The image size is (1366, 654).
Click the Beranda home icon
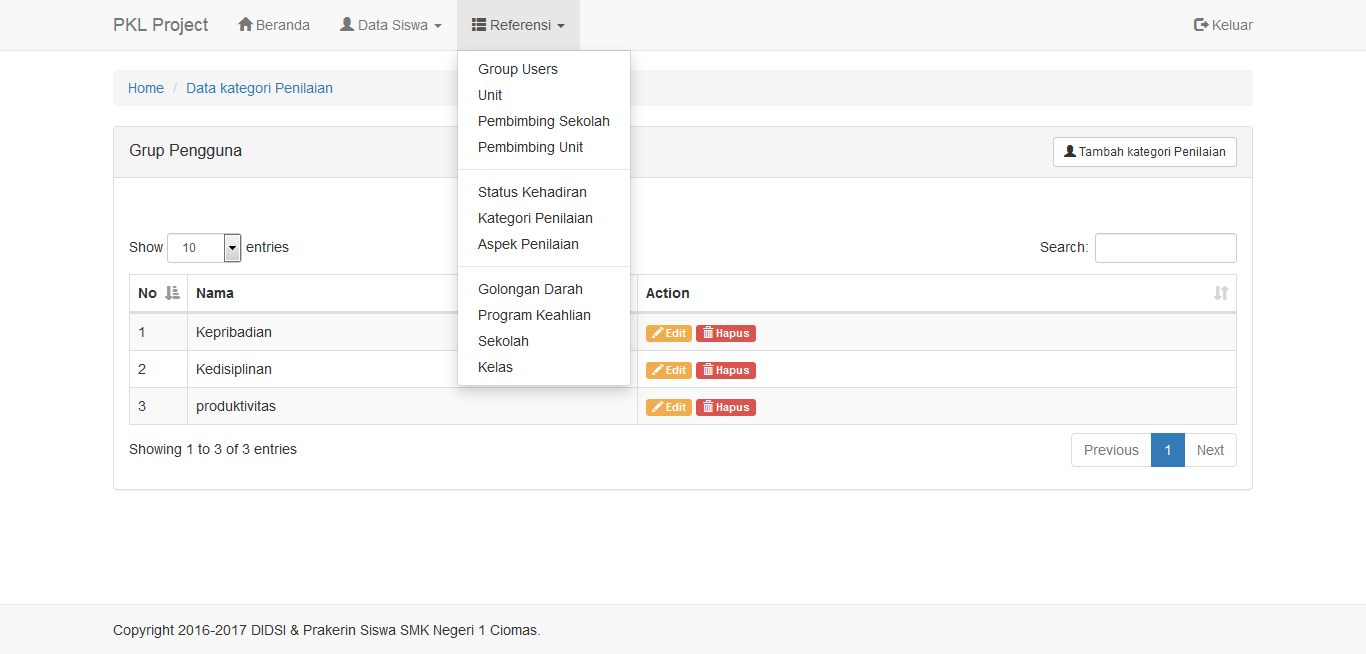click(x=245, y=25)
